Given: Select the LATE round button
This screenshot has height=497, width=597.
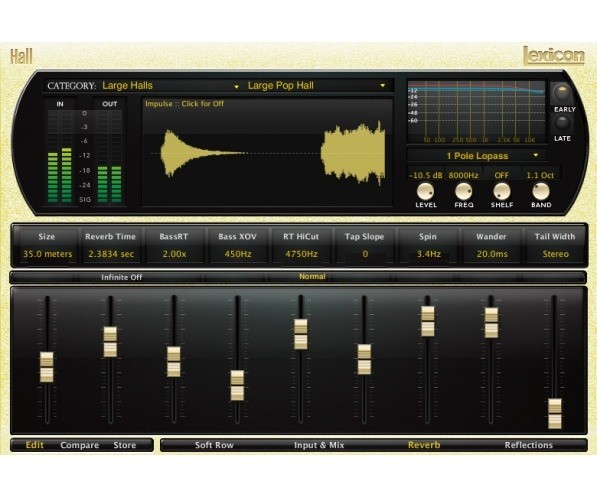Looking at the screenshot, I should (x=562, y=123).
